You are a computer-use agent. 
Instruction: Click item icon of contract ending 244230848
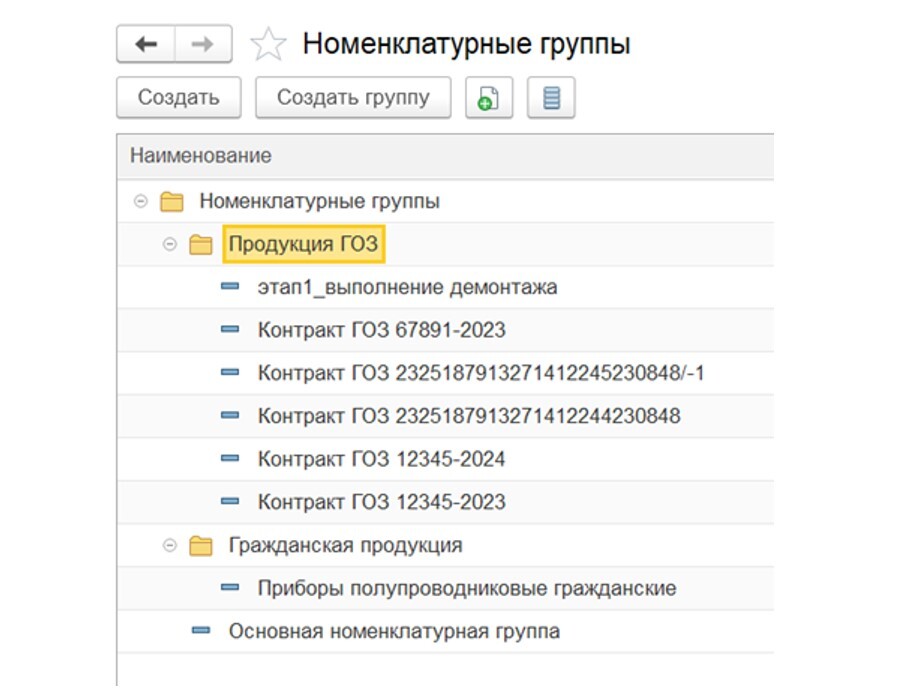[230, 416]
